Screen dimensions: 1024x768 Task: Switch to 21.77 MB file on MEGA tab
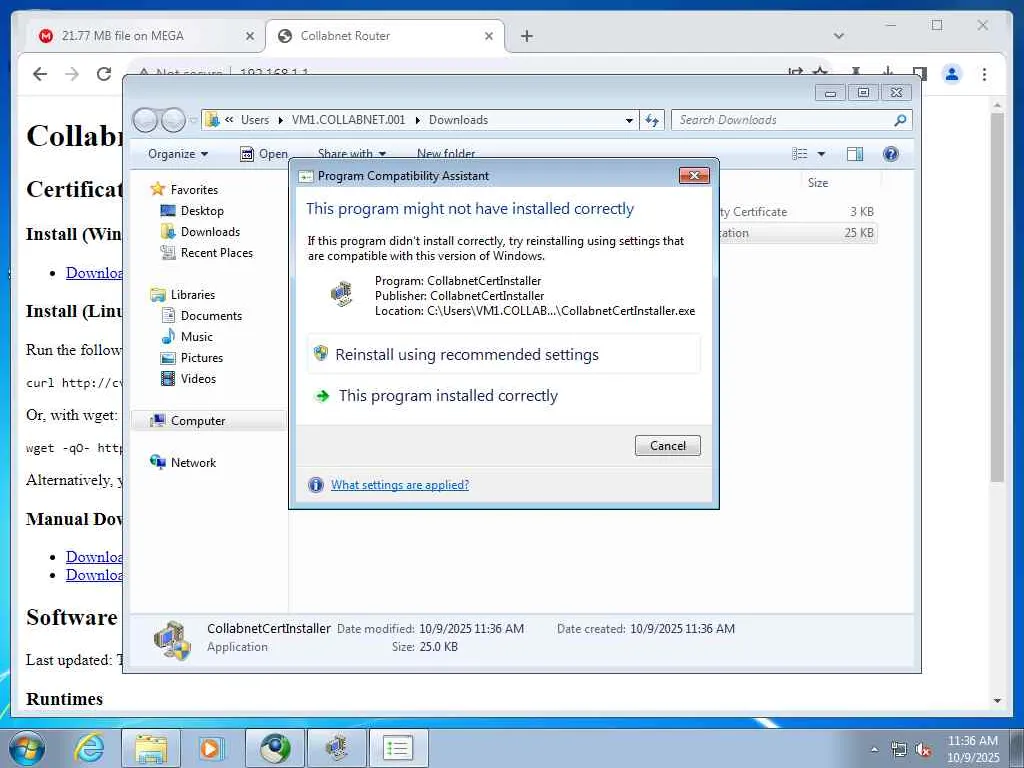[146, 36]
